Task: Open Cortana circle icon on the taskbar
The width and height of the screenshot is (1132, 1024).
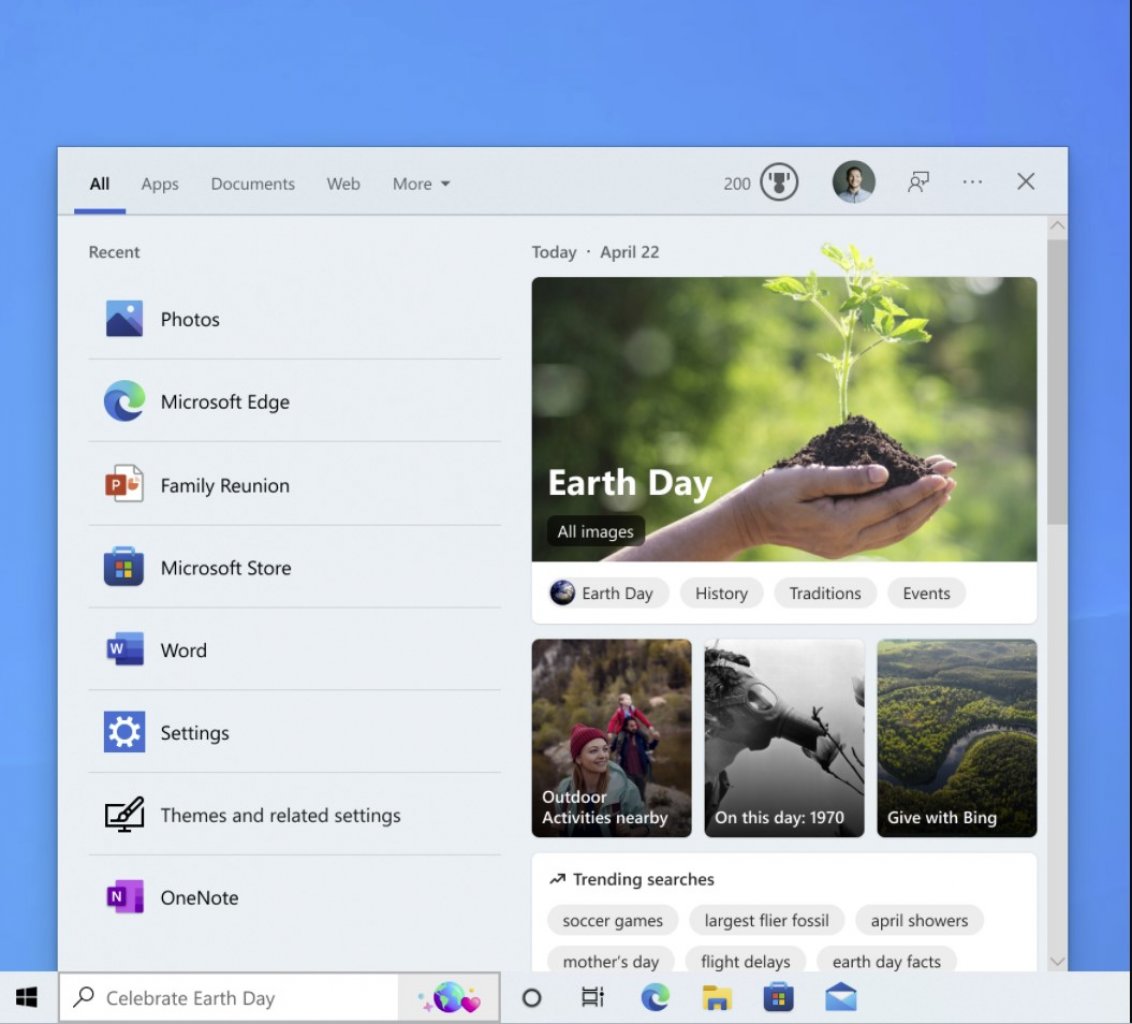Action: [x=531, y=998]
